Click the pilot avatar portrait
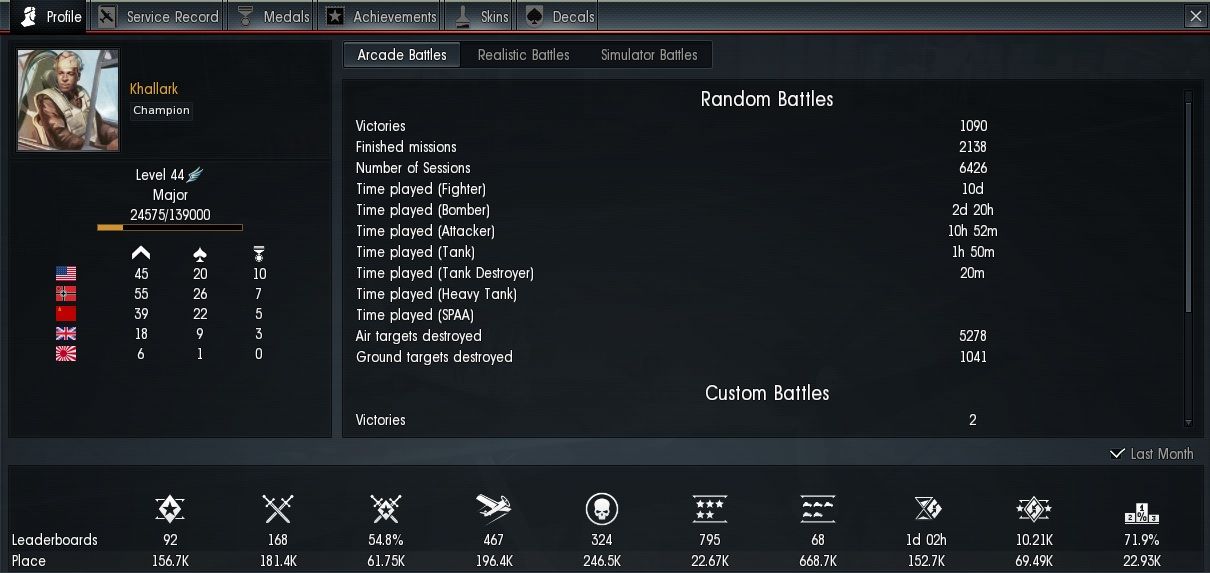The image size is (1210, 573). [x=68, y=100]
